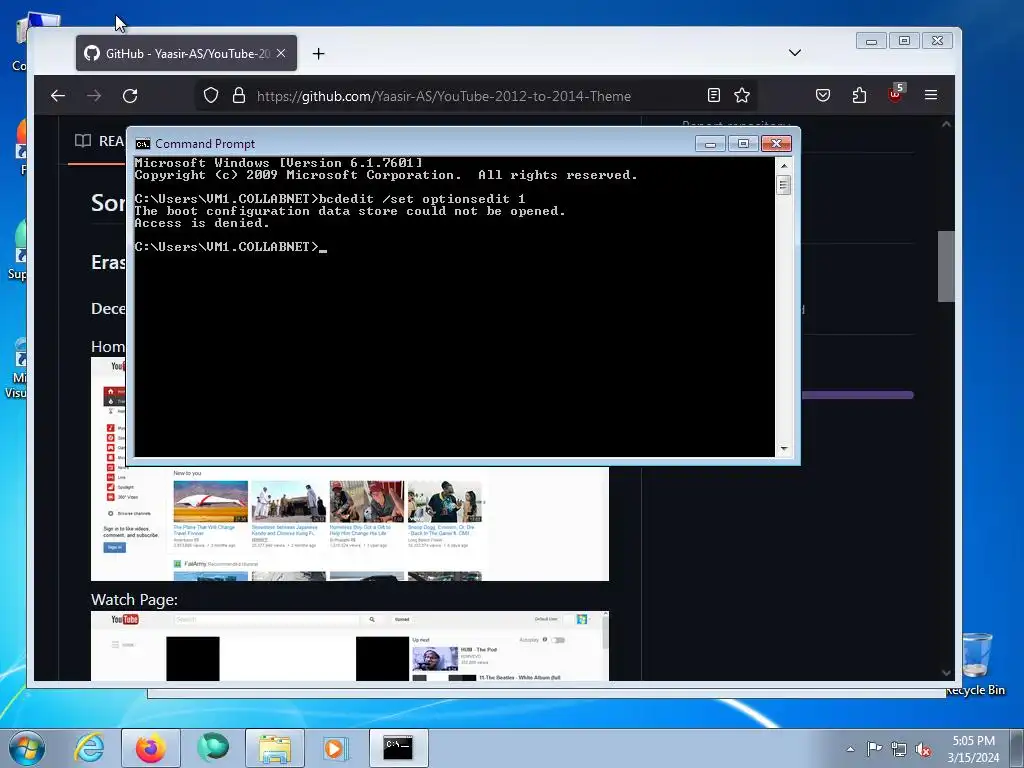
Task: Click the 'Watch Page:' heading text
Action: 134,600
